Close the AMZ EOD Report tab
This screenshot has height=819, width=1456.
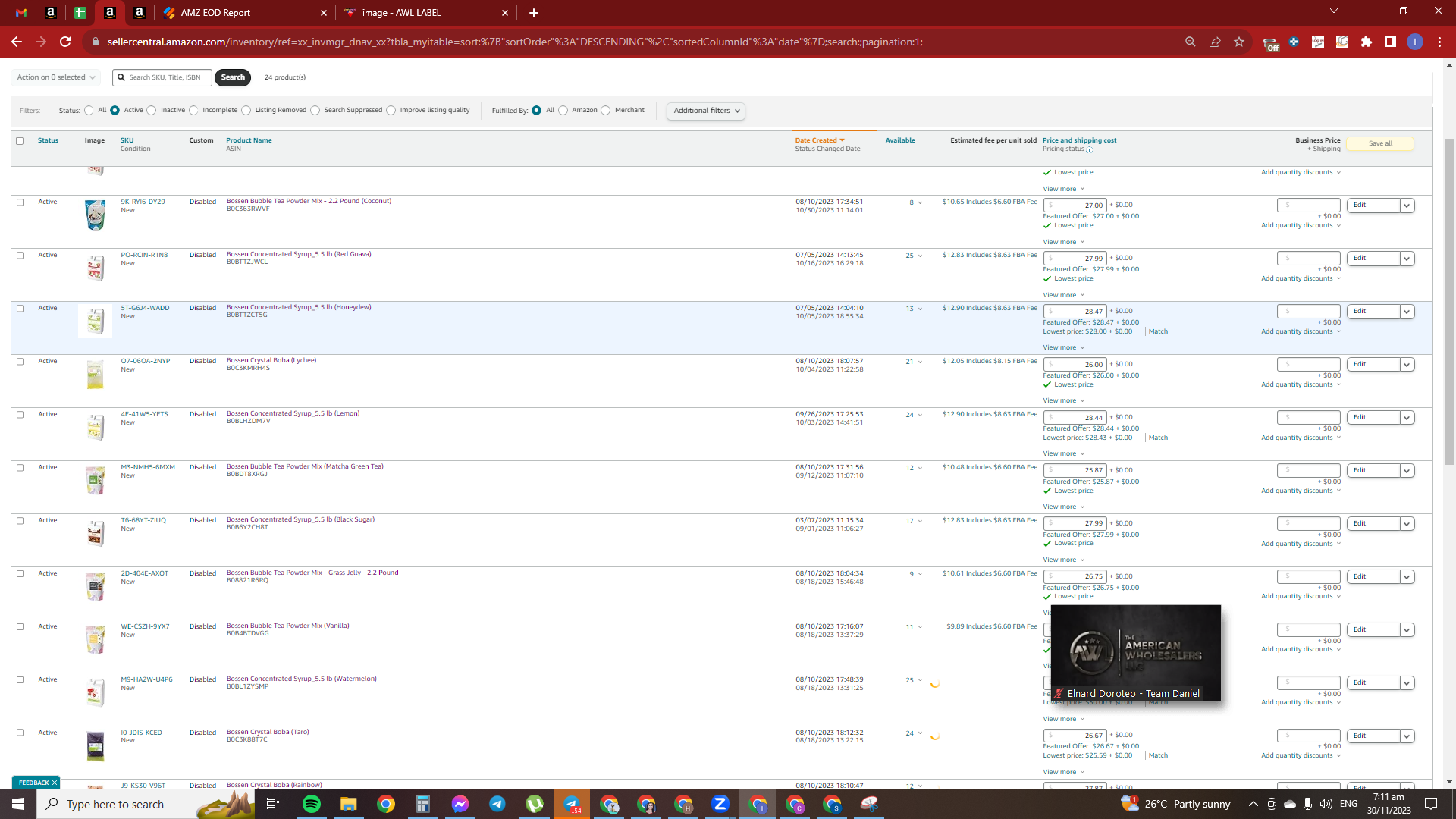[x=324, y=13]
